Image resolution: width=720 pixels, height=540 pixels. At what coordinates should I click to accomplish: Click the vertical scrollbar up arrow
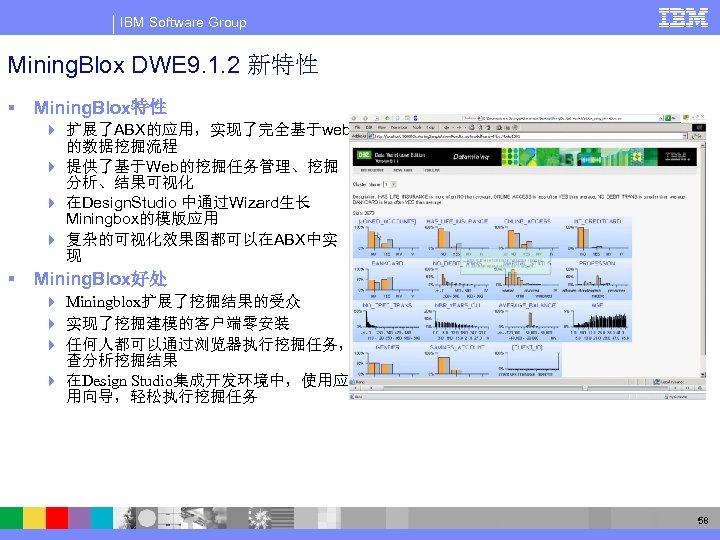pyautogui.click(x=703, y=145)
